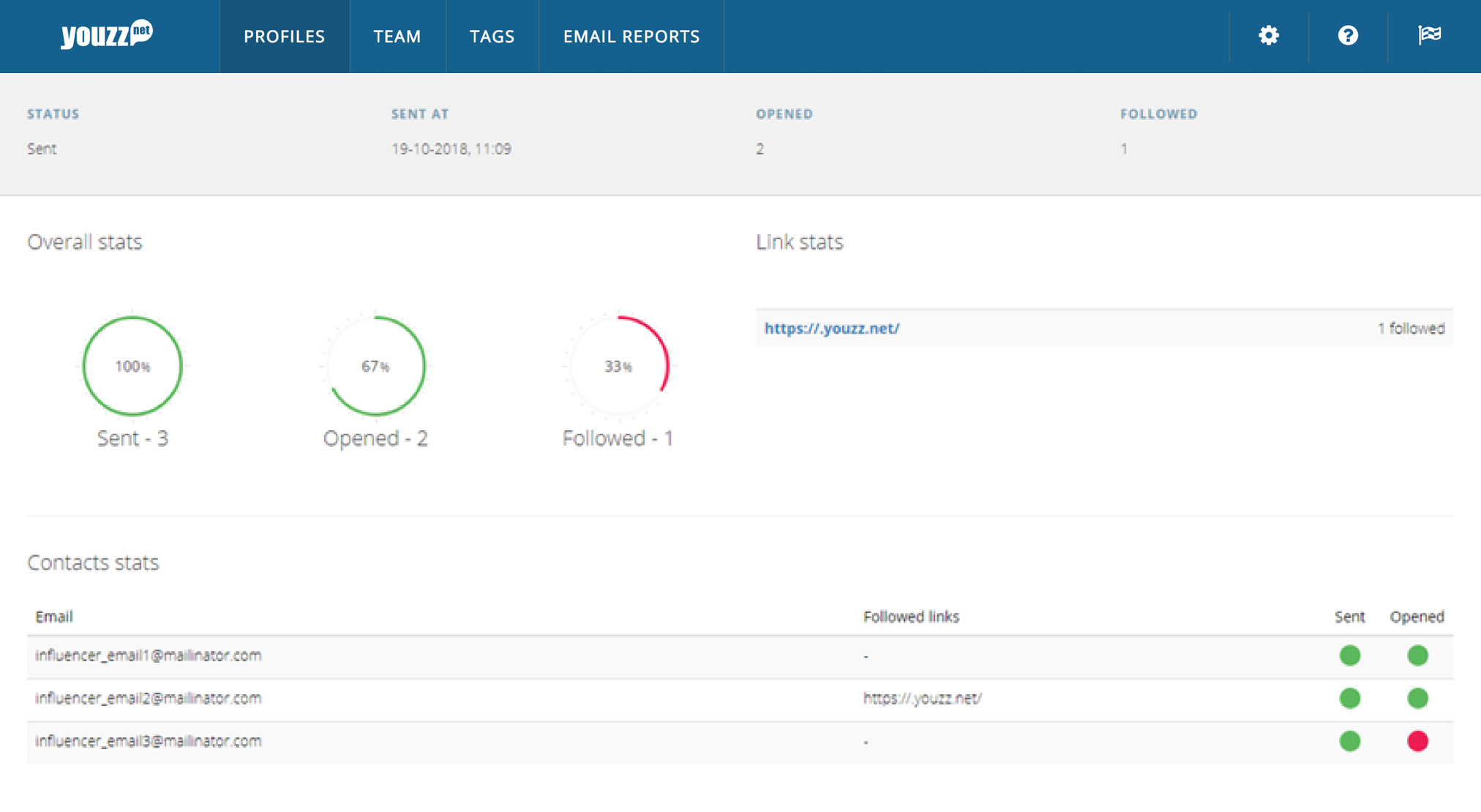Click the help question mark icon
This screenshot has width=1481, height=812.
coord(1348,35)
